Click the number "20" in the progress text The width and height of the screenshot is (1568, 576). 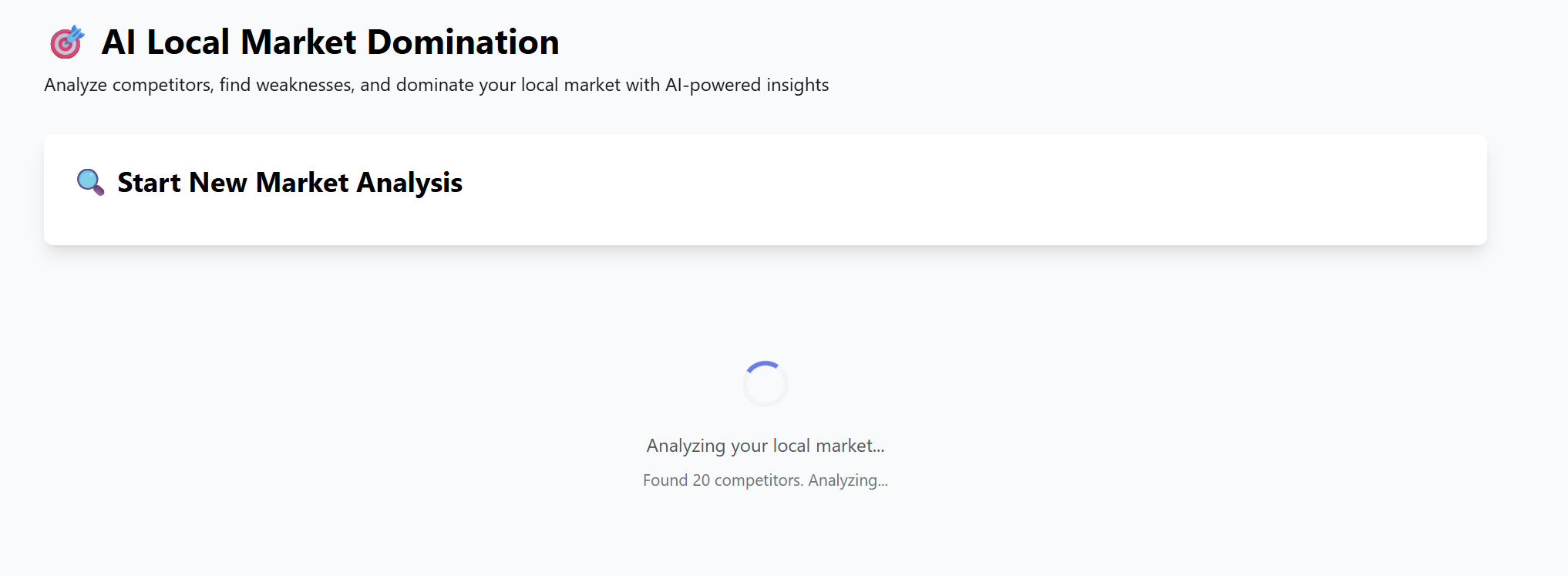(701, 480)
